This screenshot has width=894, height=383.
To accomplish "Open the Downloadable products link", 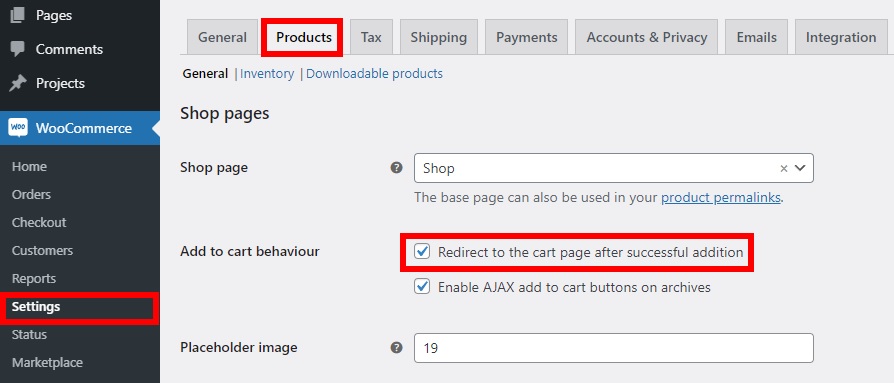I will 375,74.
